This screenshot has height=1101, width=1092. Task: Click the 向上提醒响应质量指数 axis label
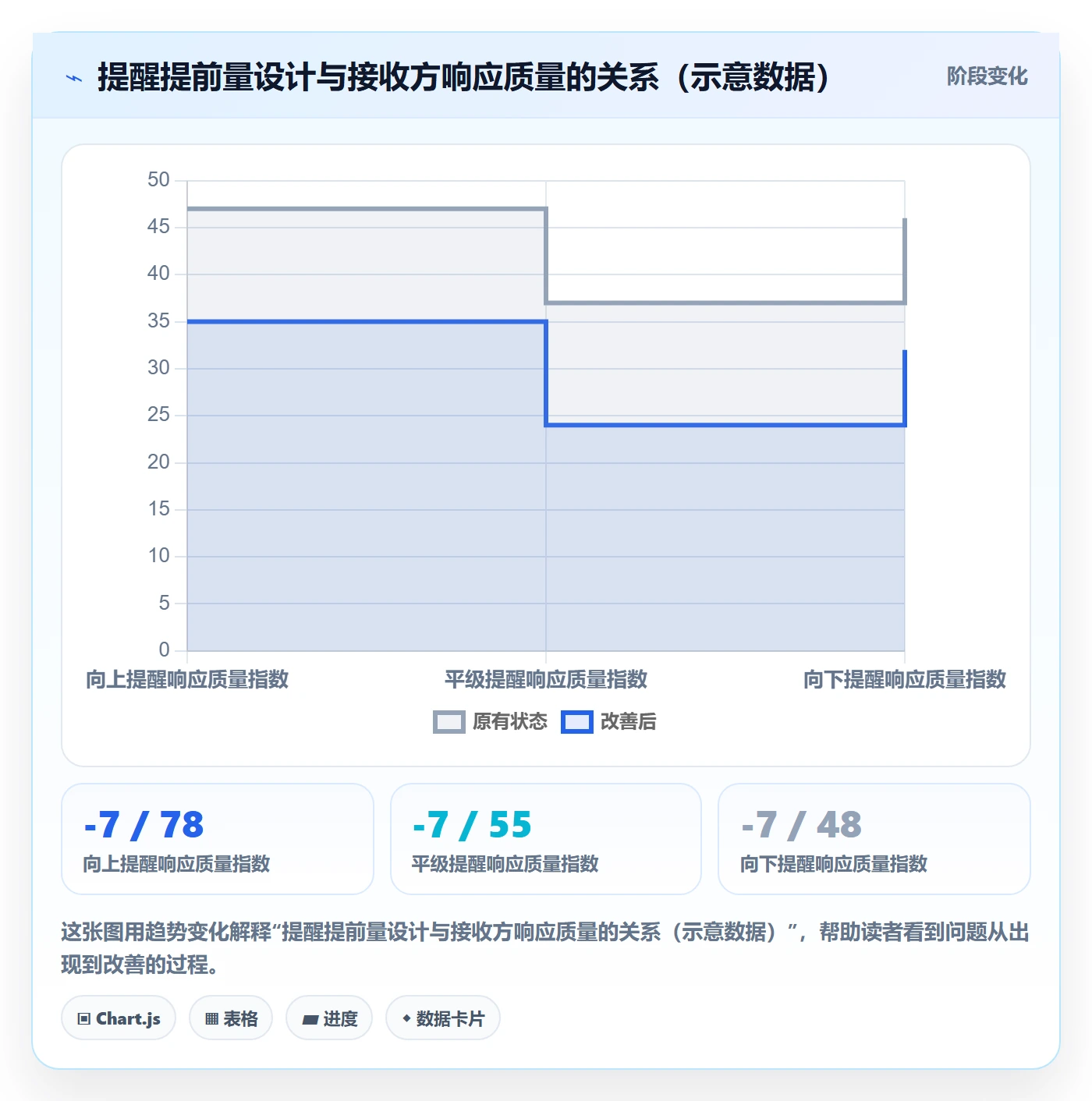pyautogui.click(x=187, y=680)
